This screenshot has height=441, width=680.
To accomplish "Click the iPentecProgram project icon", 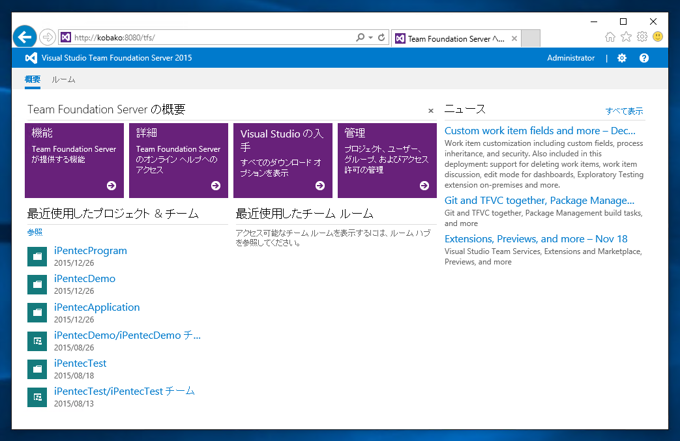I will pyautogui.click(x=37, y=257).
